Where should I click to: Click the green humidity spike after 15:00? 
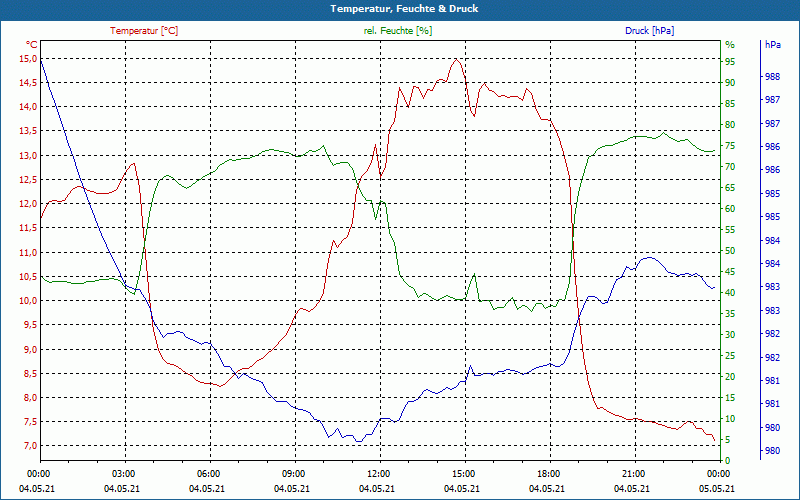(474, 274)
